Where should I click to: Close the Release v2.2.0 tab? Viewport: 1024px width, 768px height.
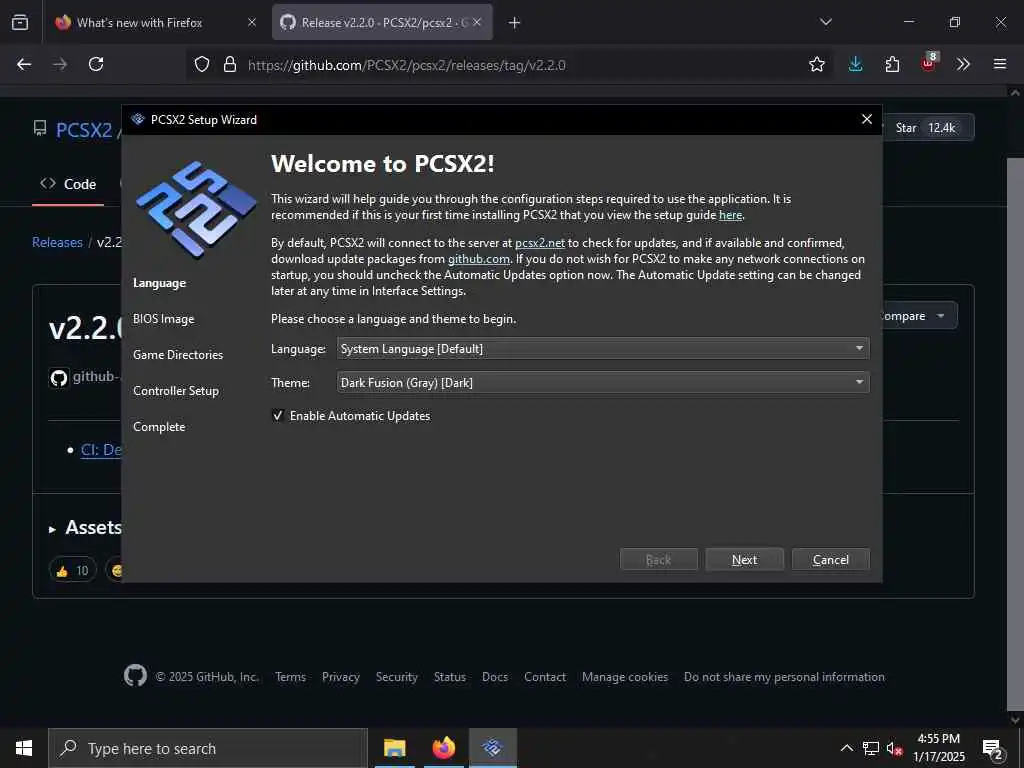[x=477, y=22]
